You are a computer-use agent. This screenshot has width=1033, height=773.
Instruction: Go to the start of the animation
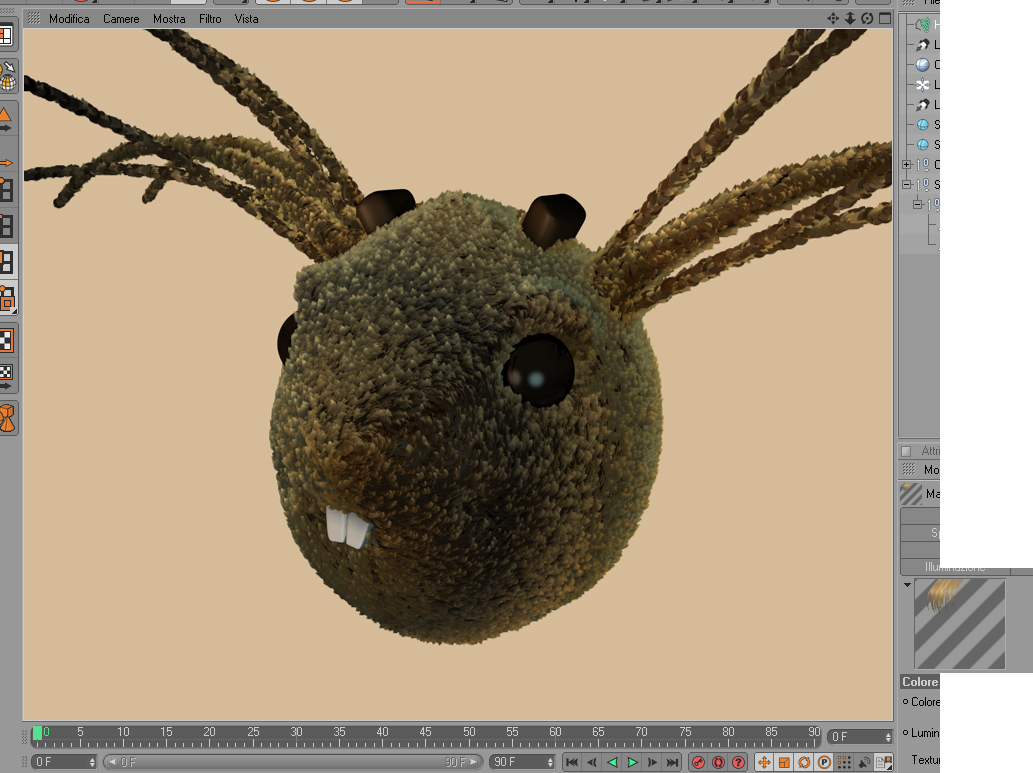pyautogui.click(x=572, y=762)
